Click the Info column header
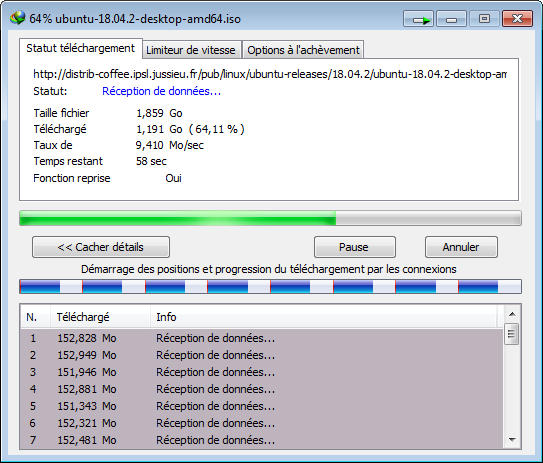Image resolution: width=543 pixels, height=463 pixels. pos(324,317)
